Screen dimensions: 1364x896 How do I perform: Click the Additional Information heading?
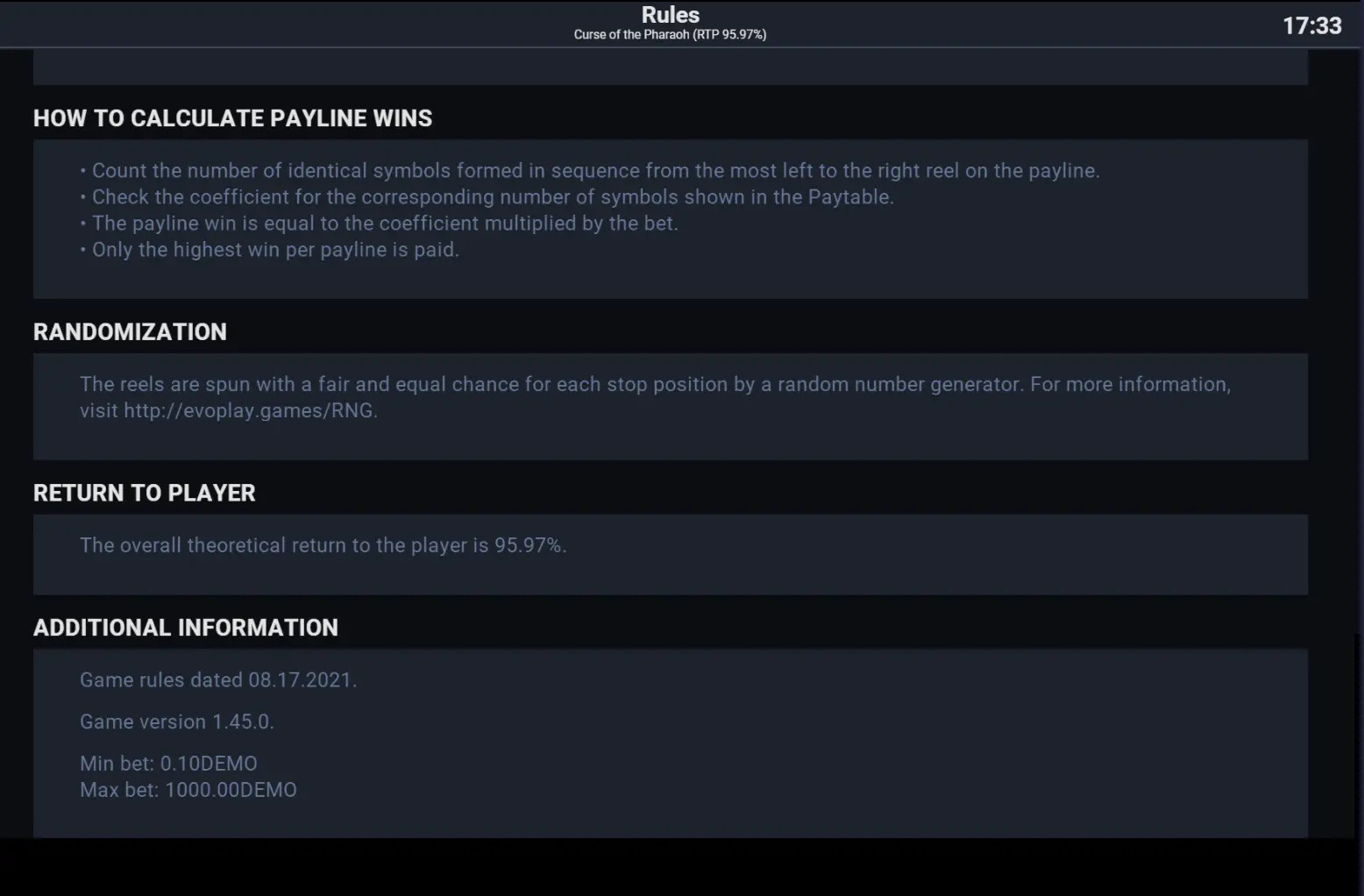(186, 628)
